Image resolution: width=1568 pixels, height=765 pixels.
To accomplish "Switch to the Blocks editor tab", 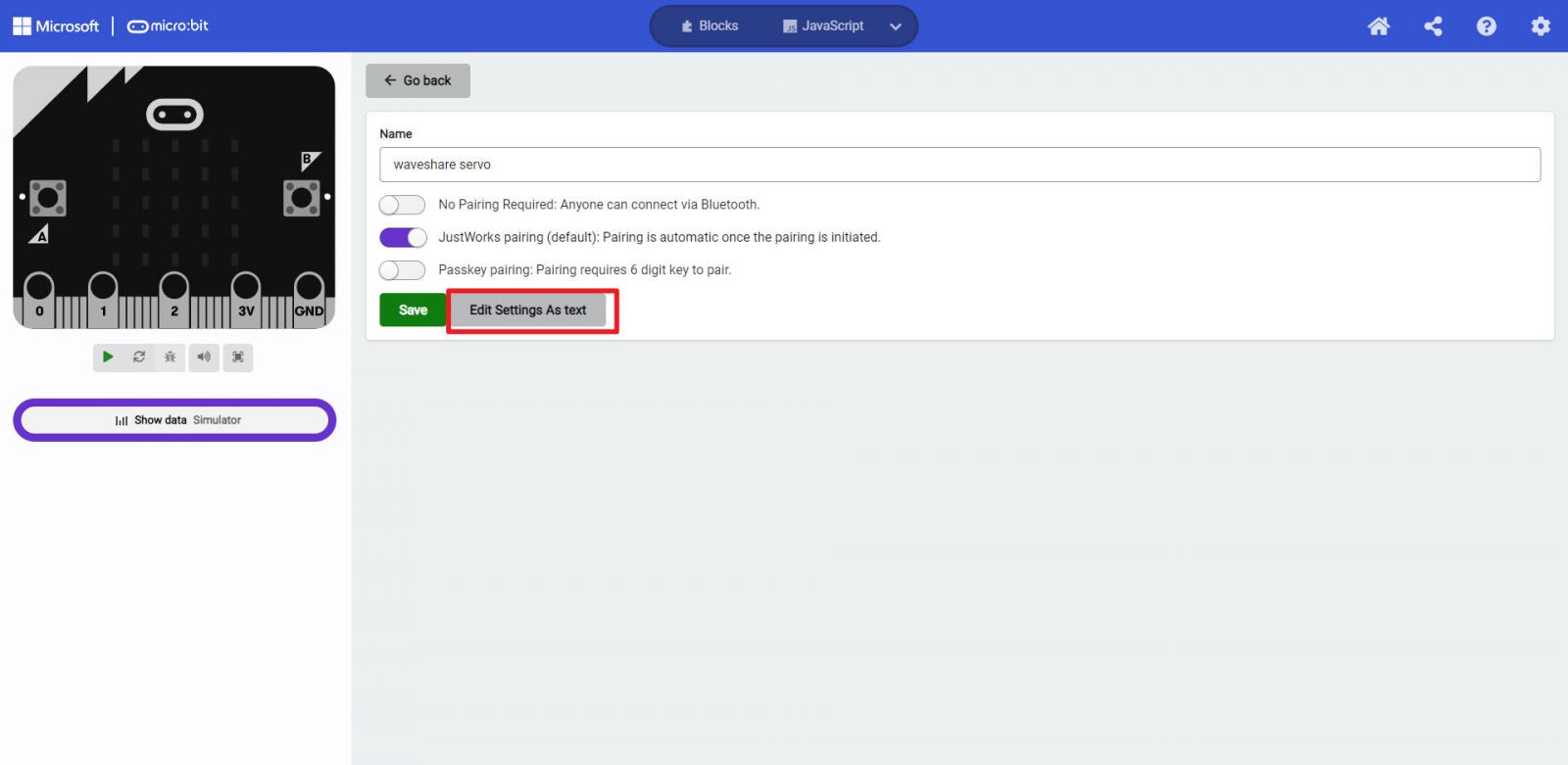I will coord(710,26).
